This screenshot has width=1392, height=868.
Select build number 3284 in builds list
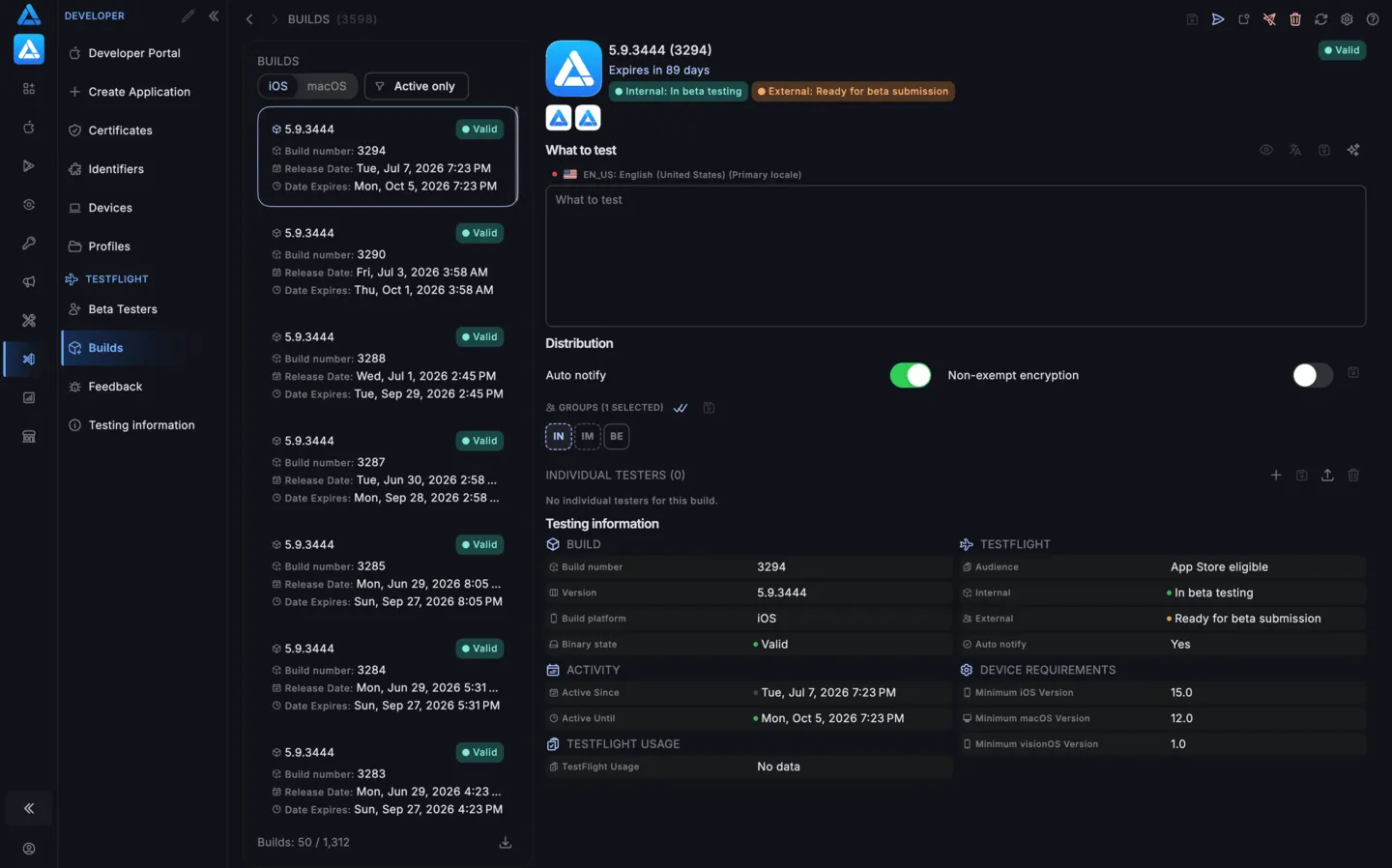coord(388,677)
